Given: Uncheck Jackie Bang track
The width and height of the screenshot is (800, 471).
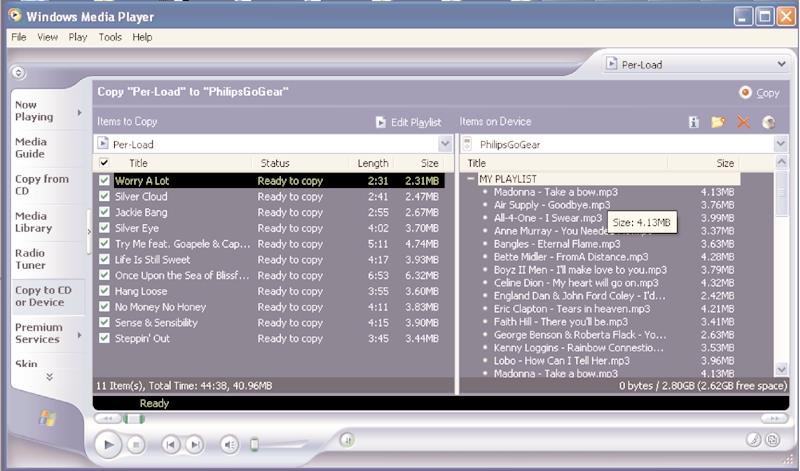Looking at the screenshot, I should click(104, 212).
